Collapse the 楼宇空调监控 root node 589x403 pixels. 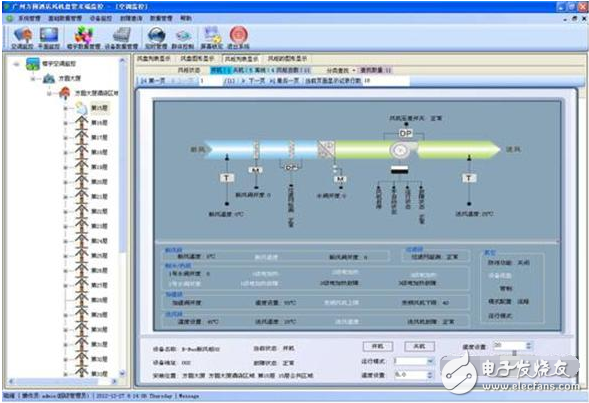(16, 64)
